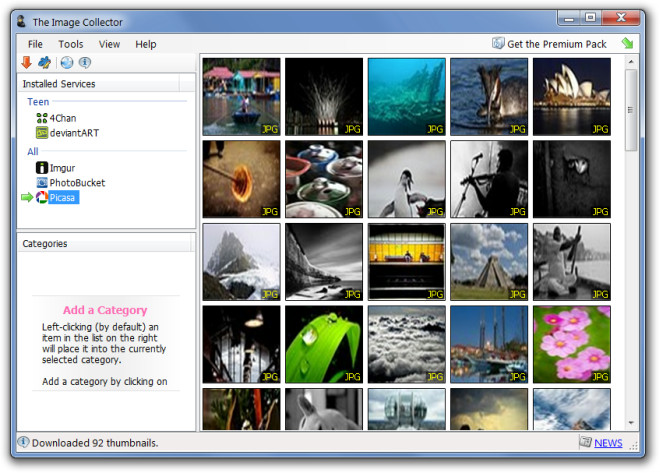This screenshot has height=473, width=660.
Task: Click the orange download arrow toolbar icon
Action: pyautogui.click(x=27, y=63)
